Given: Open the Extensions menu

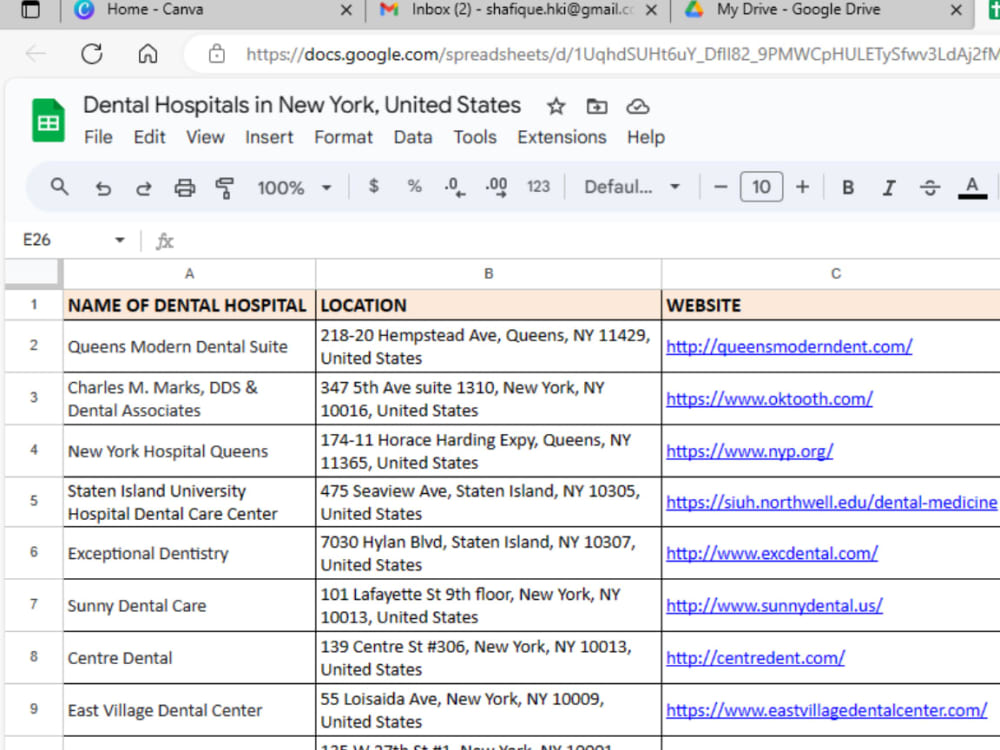Looking at the screenshot, I should (562, 137).
